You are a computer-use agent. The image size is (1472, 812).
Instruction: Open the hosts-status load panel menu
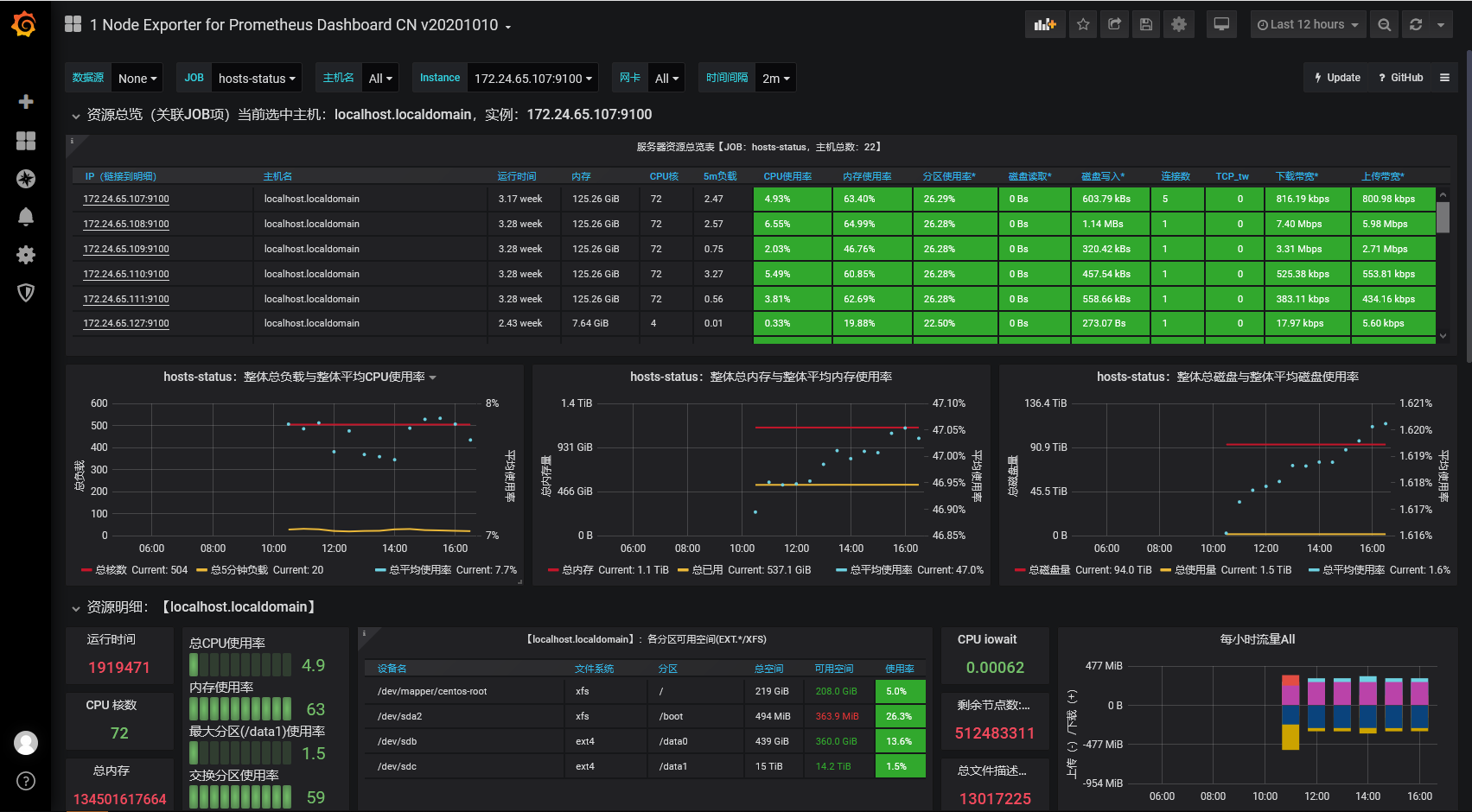click(x=299, y=377)
